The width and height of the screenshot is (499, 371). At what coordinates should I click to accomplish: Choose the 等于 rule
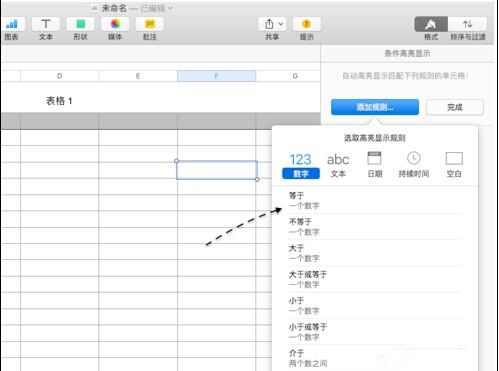[x=375, y=200]
